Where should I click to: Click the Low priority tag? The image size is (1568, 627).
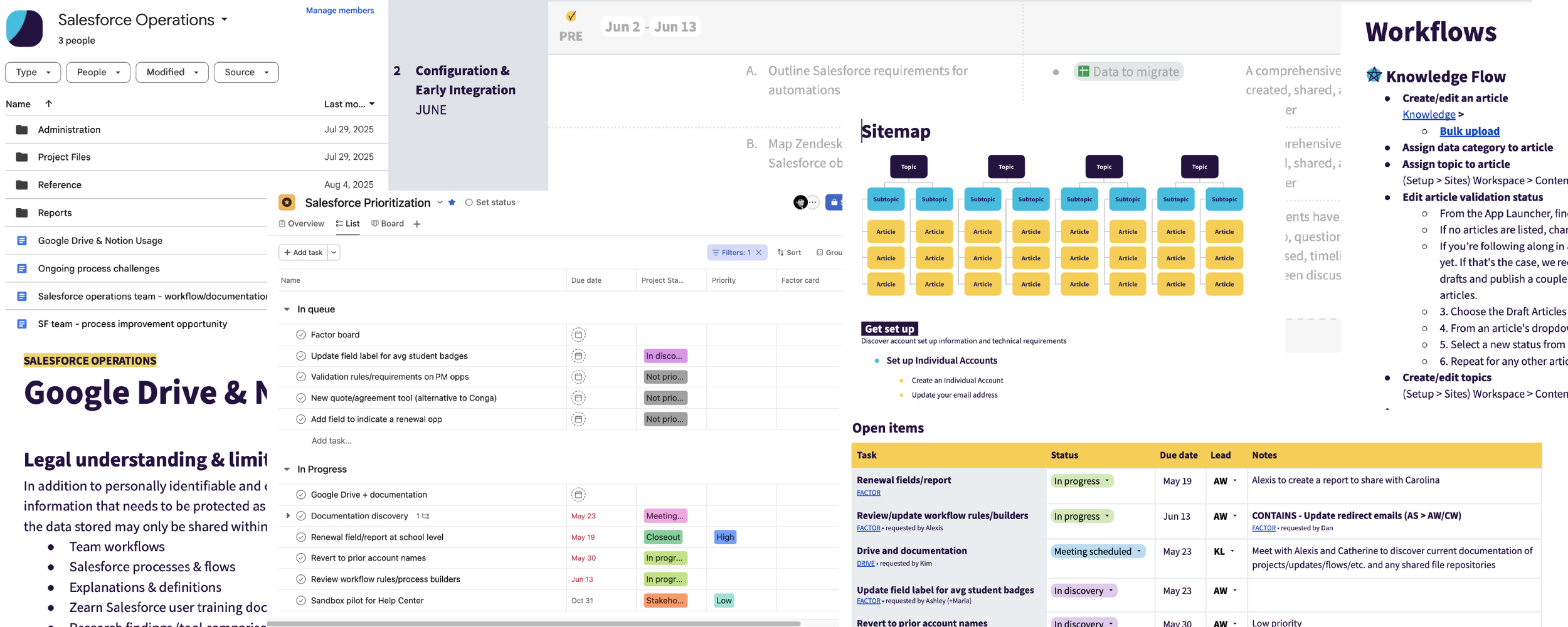coord(724,601)
